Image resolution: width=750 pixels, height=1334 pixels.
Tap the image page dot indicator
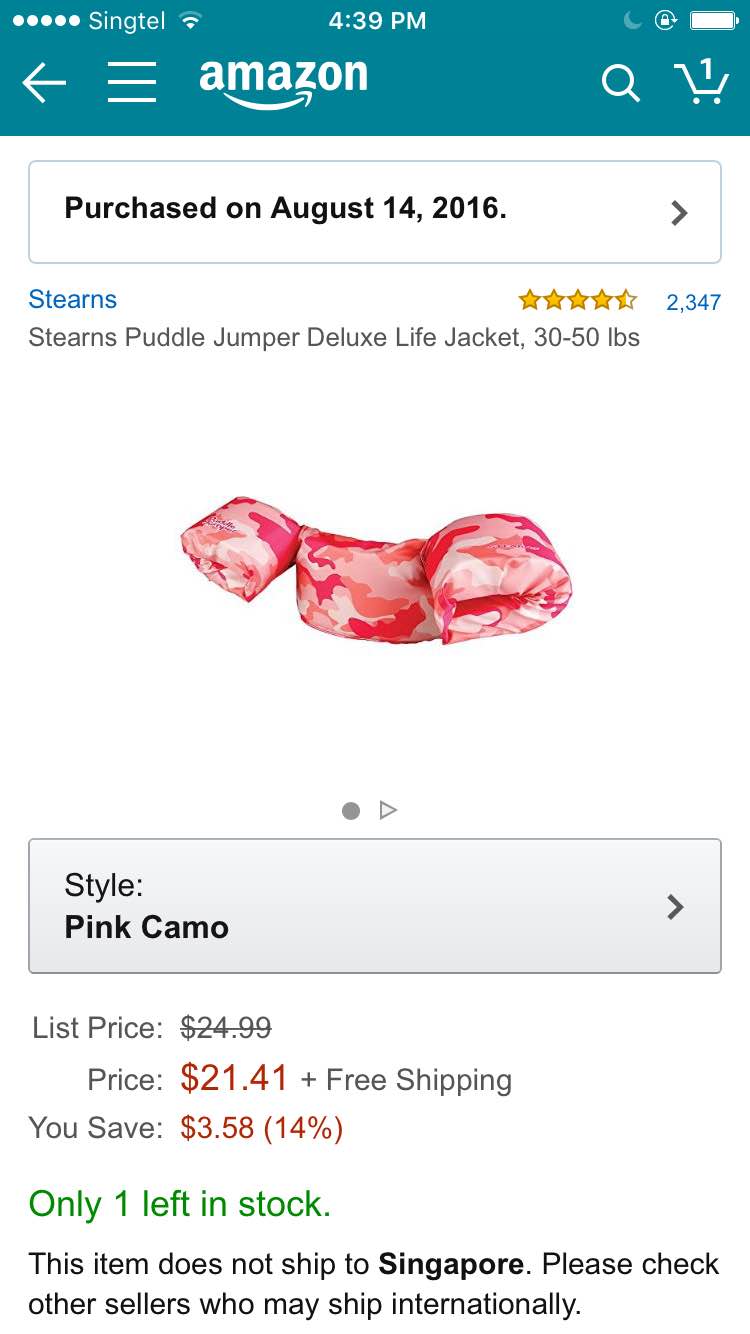click(x=351, y=810)
